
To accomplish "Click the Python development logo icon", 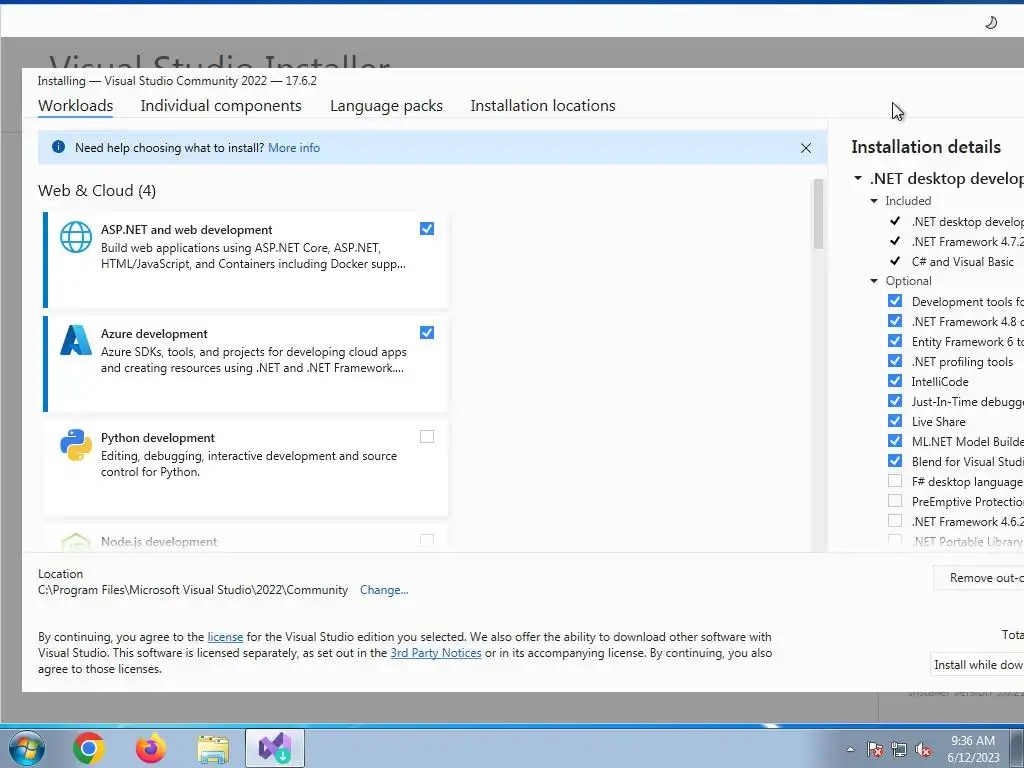I will (76, 445).
